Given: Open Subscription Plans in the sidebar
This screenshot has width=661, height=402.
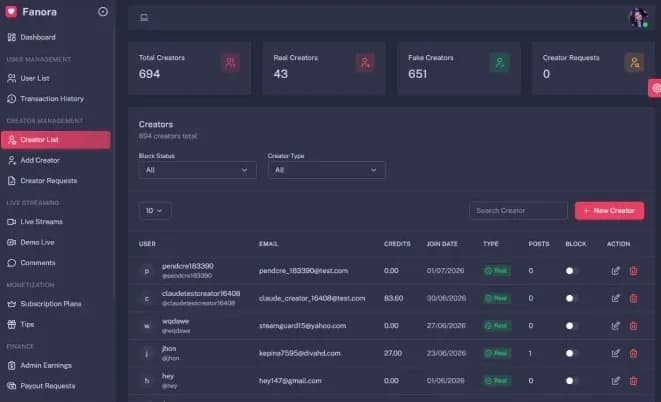Looking at the screenshot, I should [56, 304].
